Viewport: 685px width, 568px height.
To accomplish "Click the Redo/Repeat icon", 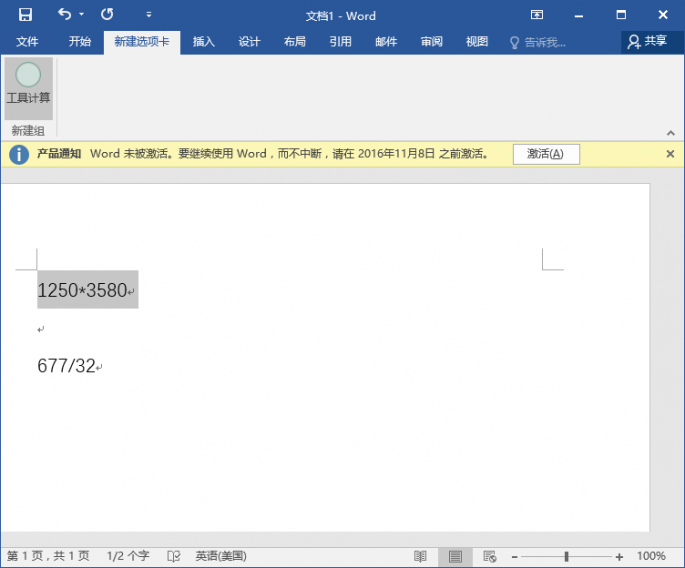I will 107,15.
